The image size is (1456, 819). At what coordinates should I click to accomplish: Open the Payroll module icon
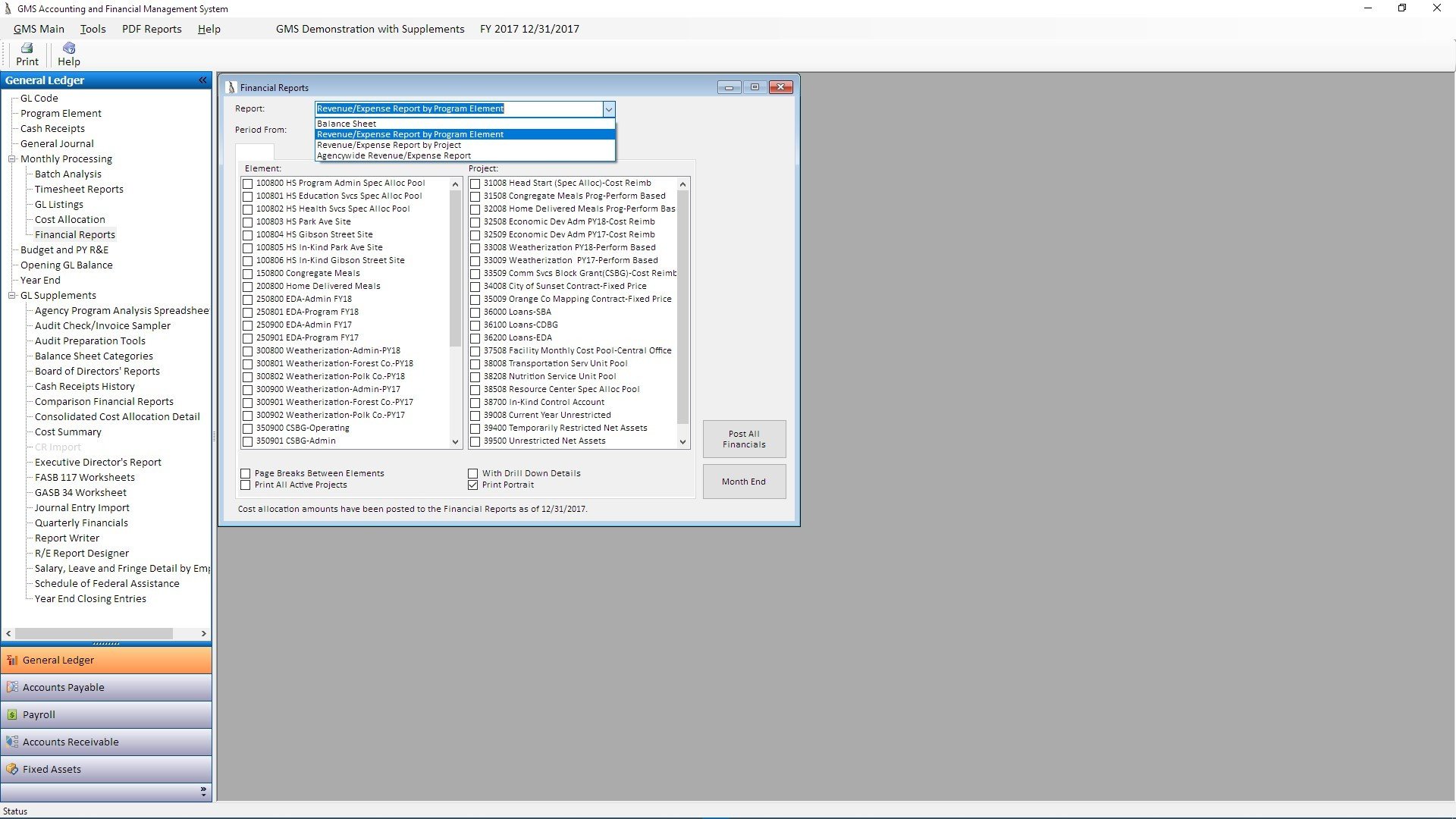[12, 715]
